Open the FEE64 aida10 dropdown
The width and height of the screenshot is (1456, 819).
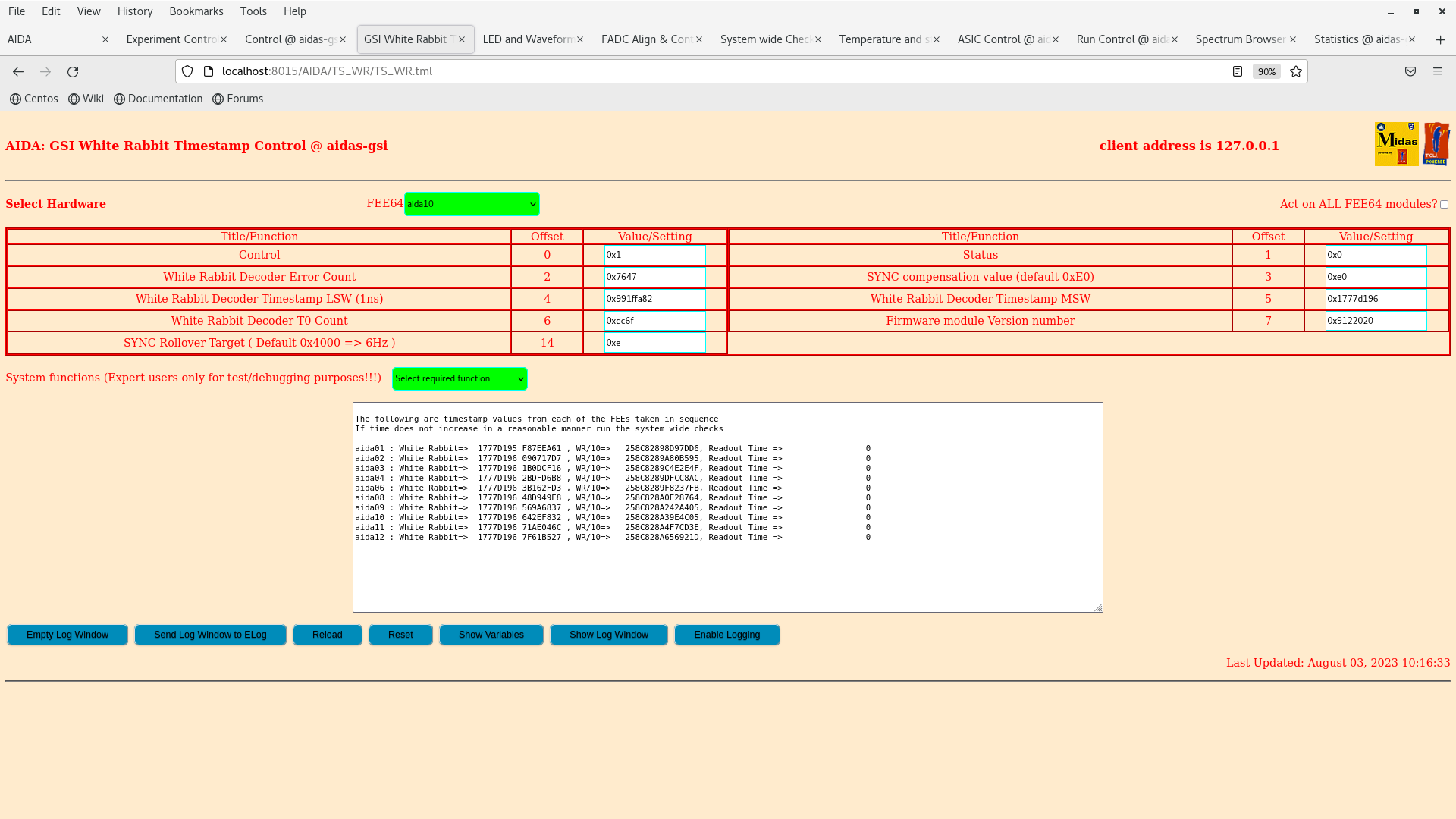[x=472, y=204]
